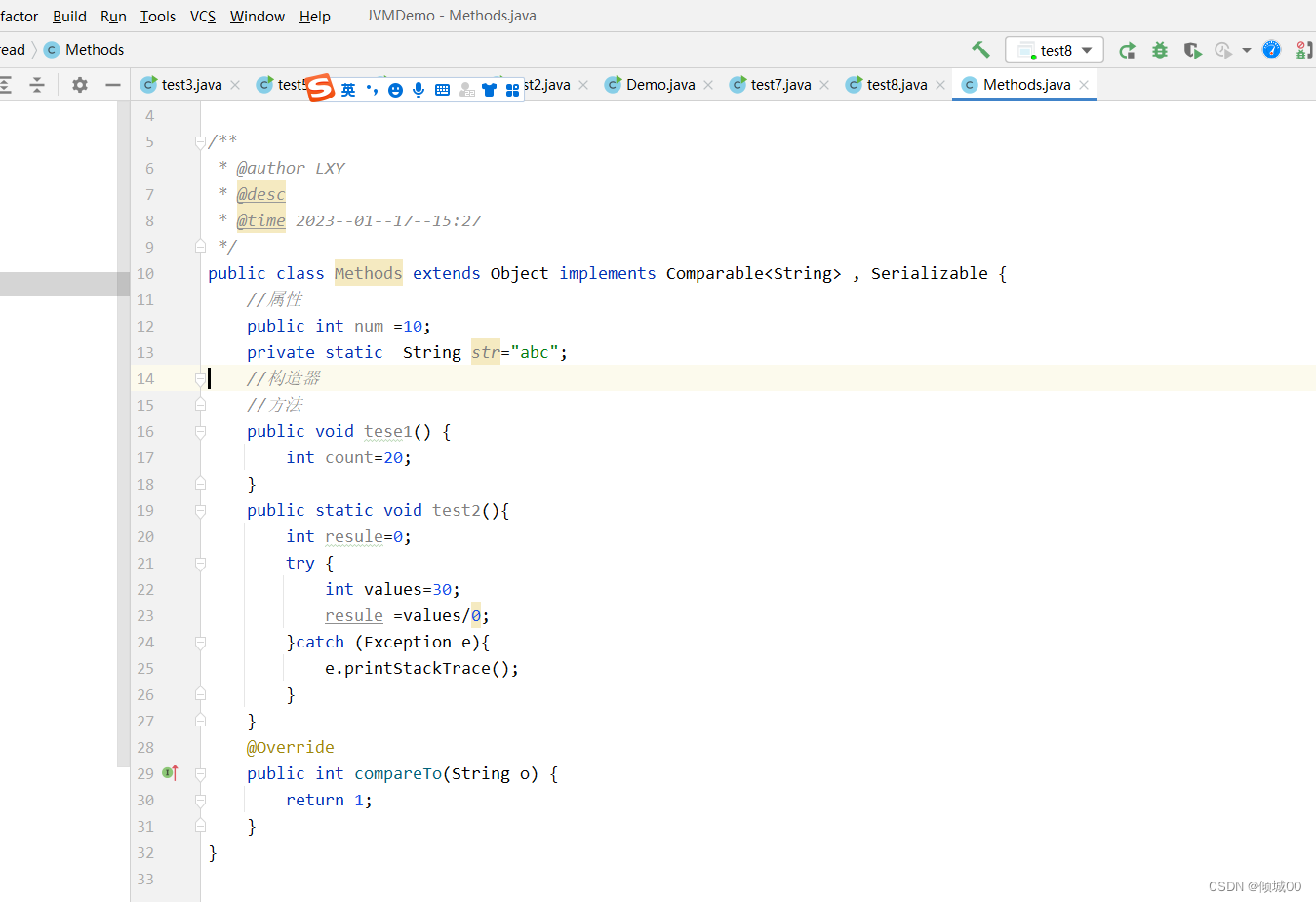Click the @time tag in the Javadoc
Viewport: 1316px width, 902px height.
tap(260, 220)
